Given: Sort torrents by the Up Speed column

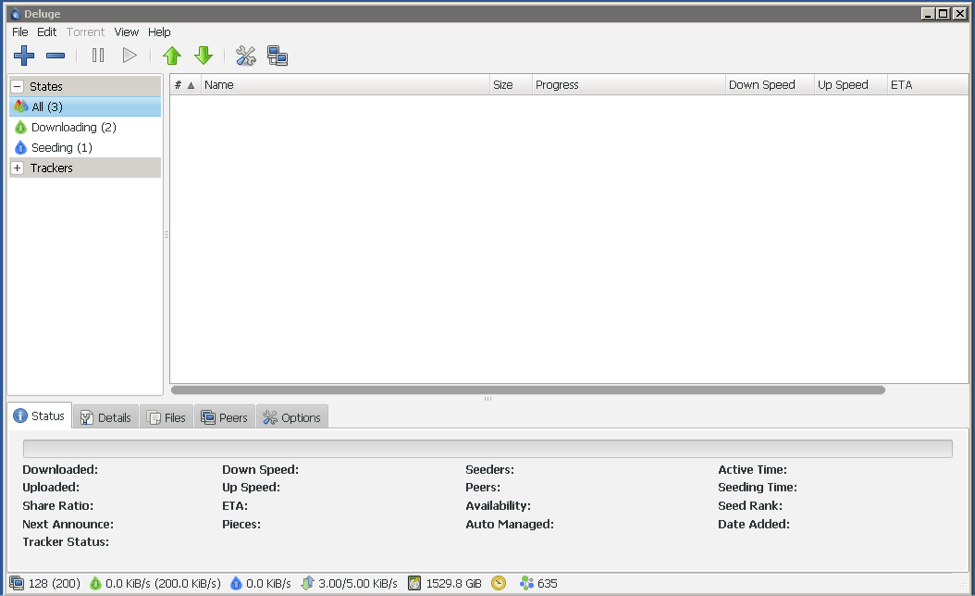Looking at the screenshot, I should tap(851, 85).
